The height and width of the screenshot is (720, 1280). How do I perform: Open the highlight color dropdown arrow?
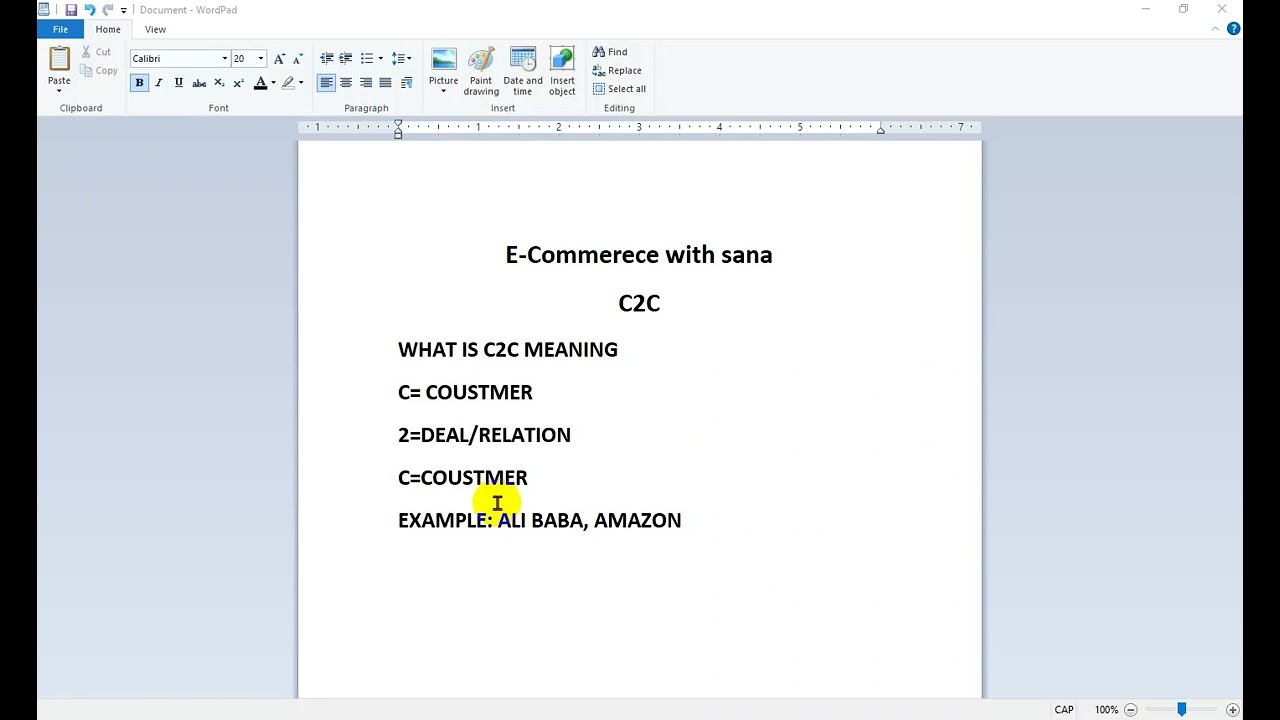301,83
